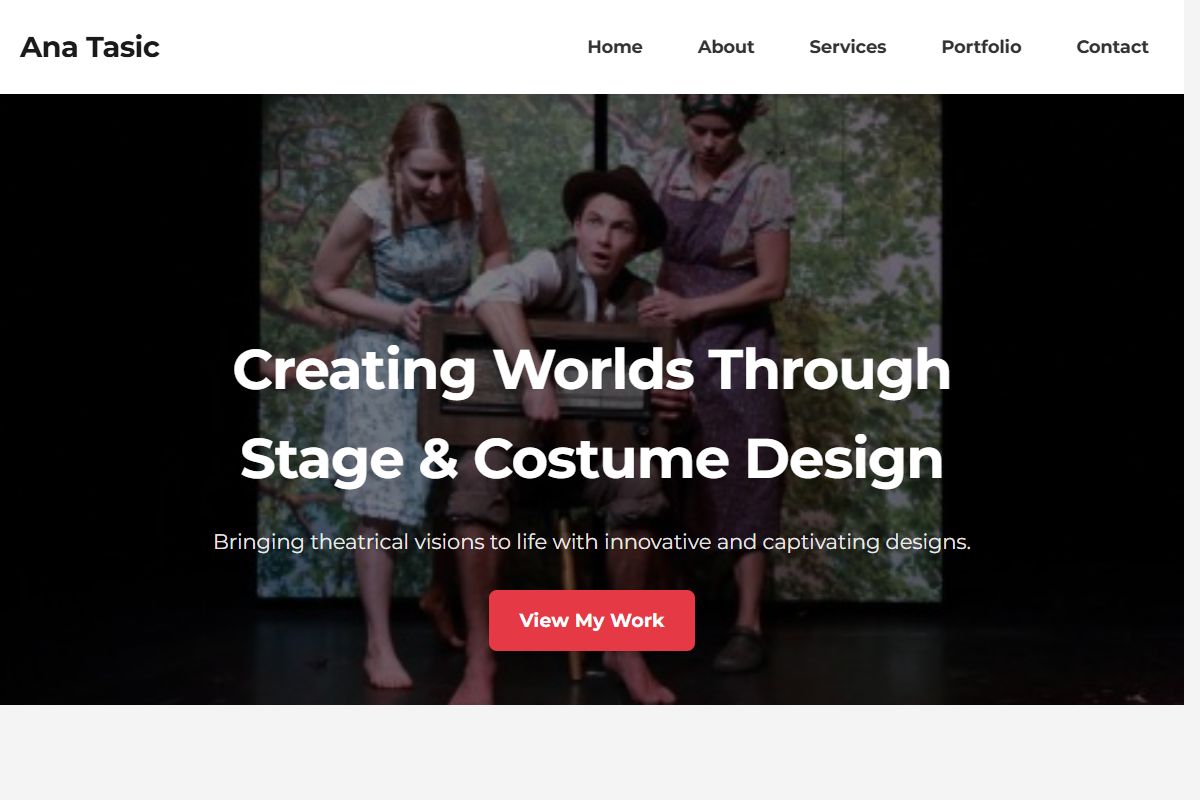The height and width of the screenshot is (800, 1200).
Task: Click the "Bringing theatrical visions to life" subtitle
Action: [591, 542]
